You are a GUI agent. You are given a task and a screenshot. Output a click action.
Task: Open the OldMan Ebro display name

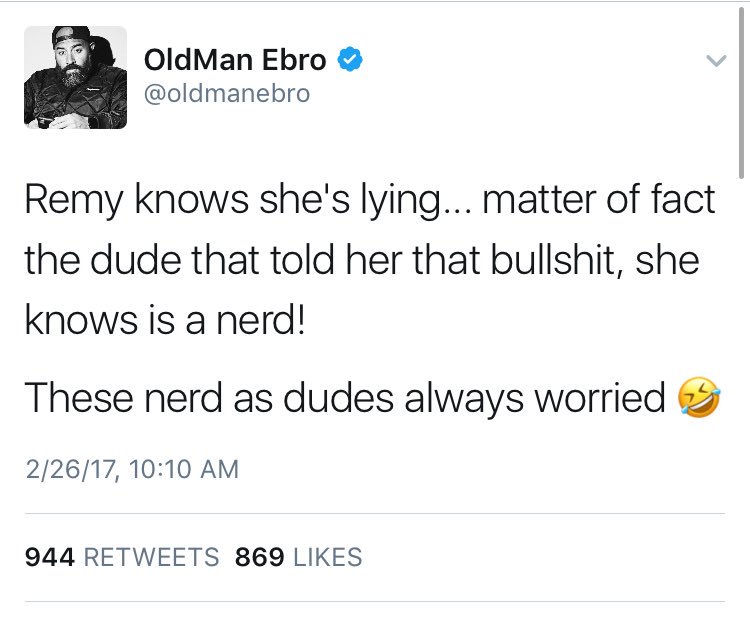[x=235, y=60]
